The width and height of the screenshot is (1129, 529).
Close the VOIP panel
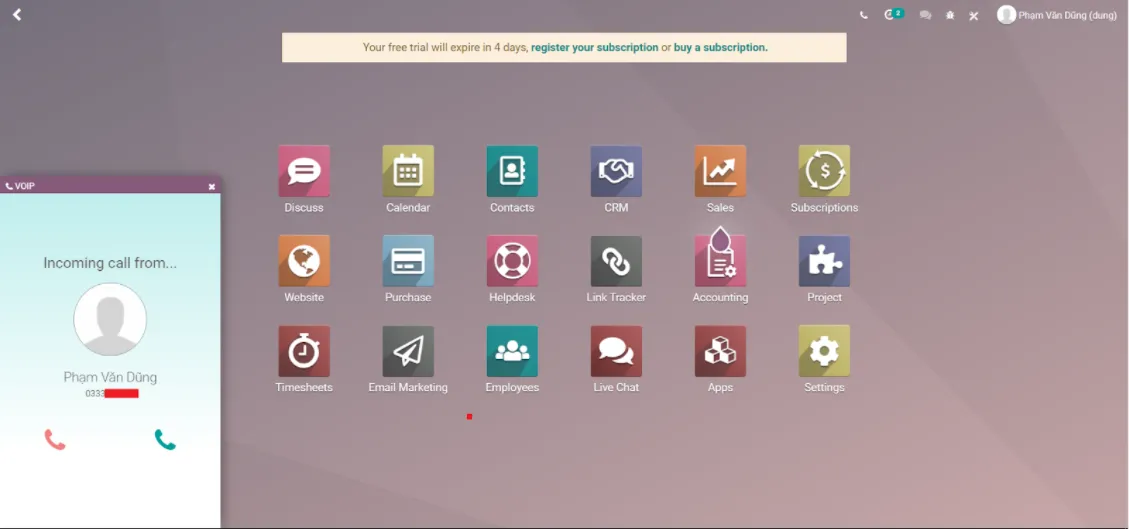[212, 186]
